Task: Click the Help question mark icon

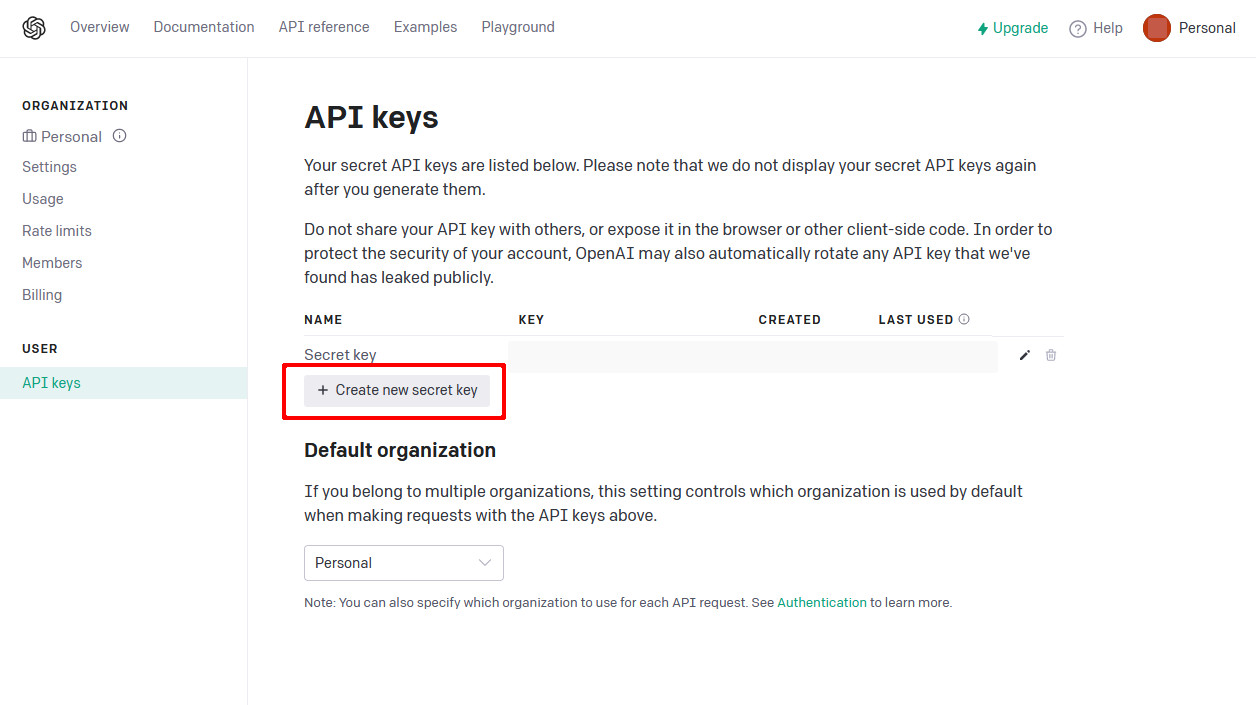Action: point(1077,29)
